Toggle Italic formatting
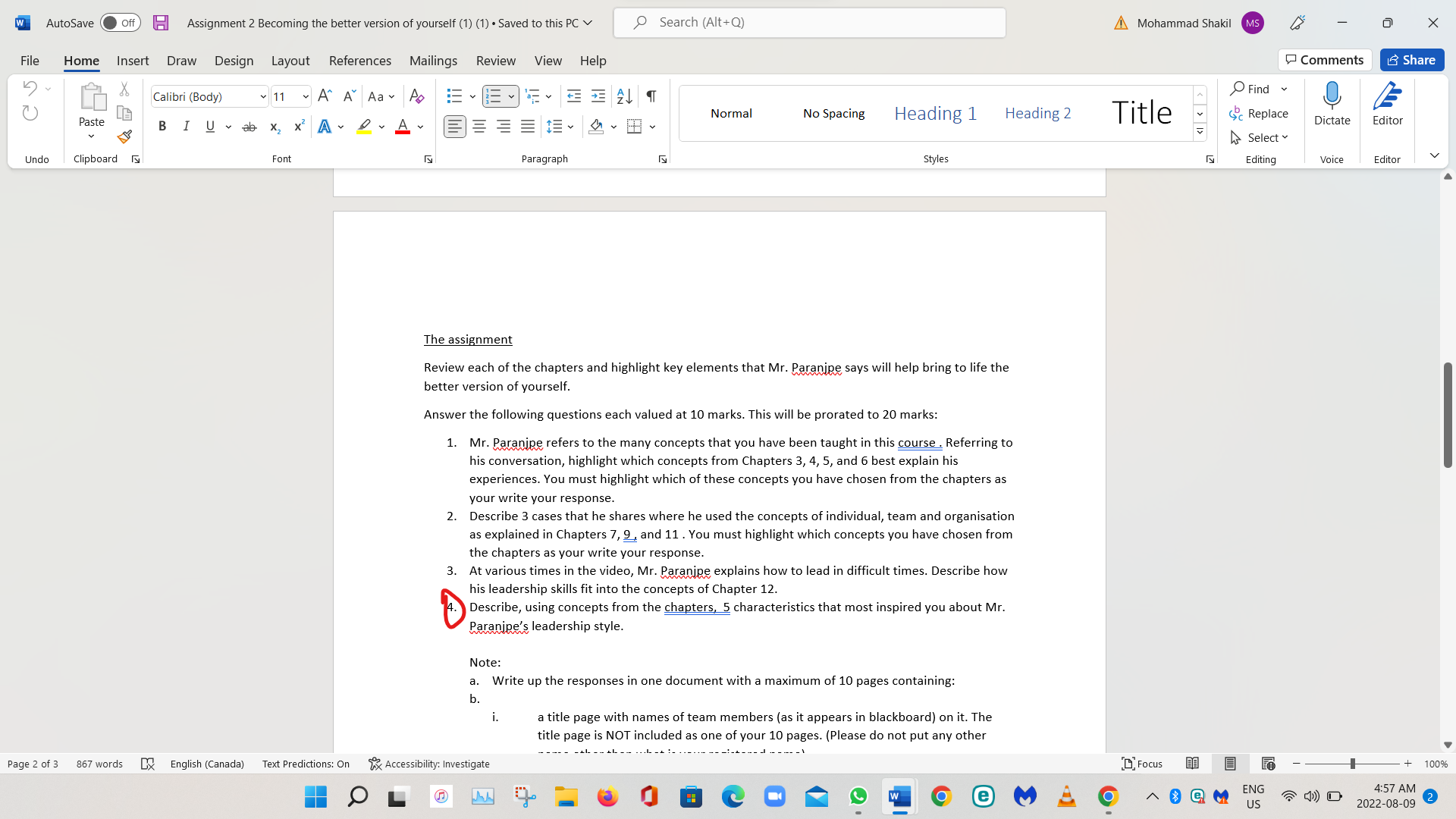Viewport: 1456px width, 819px height. coord(186,127)
